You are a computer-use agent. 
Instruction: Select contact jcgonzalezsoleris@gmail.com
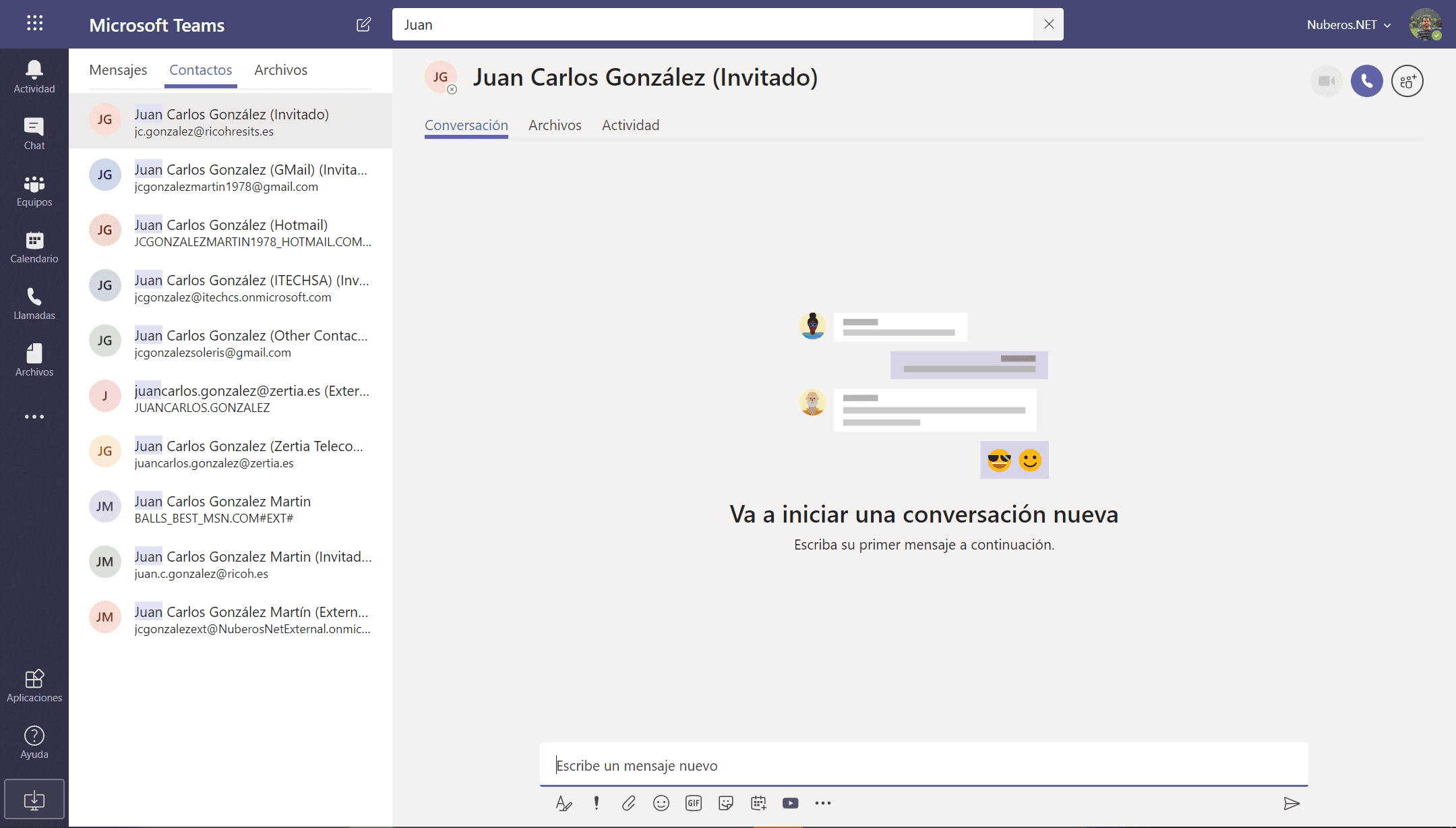[x=231, y=343]
